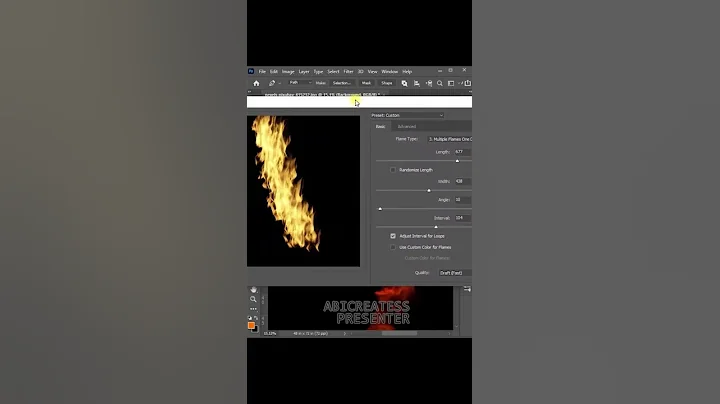
Task: Open the File menu
Action: 262,72
